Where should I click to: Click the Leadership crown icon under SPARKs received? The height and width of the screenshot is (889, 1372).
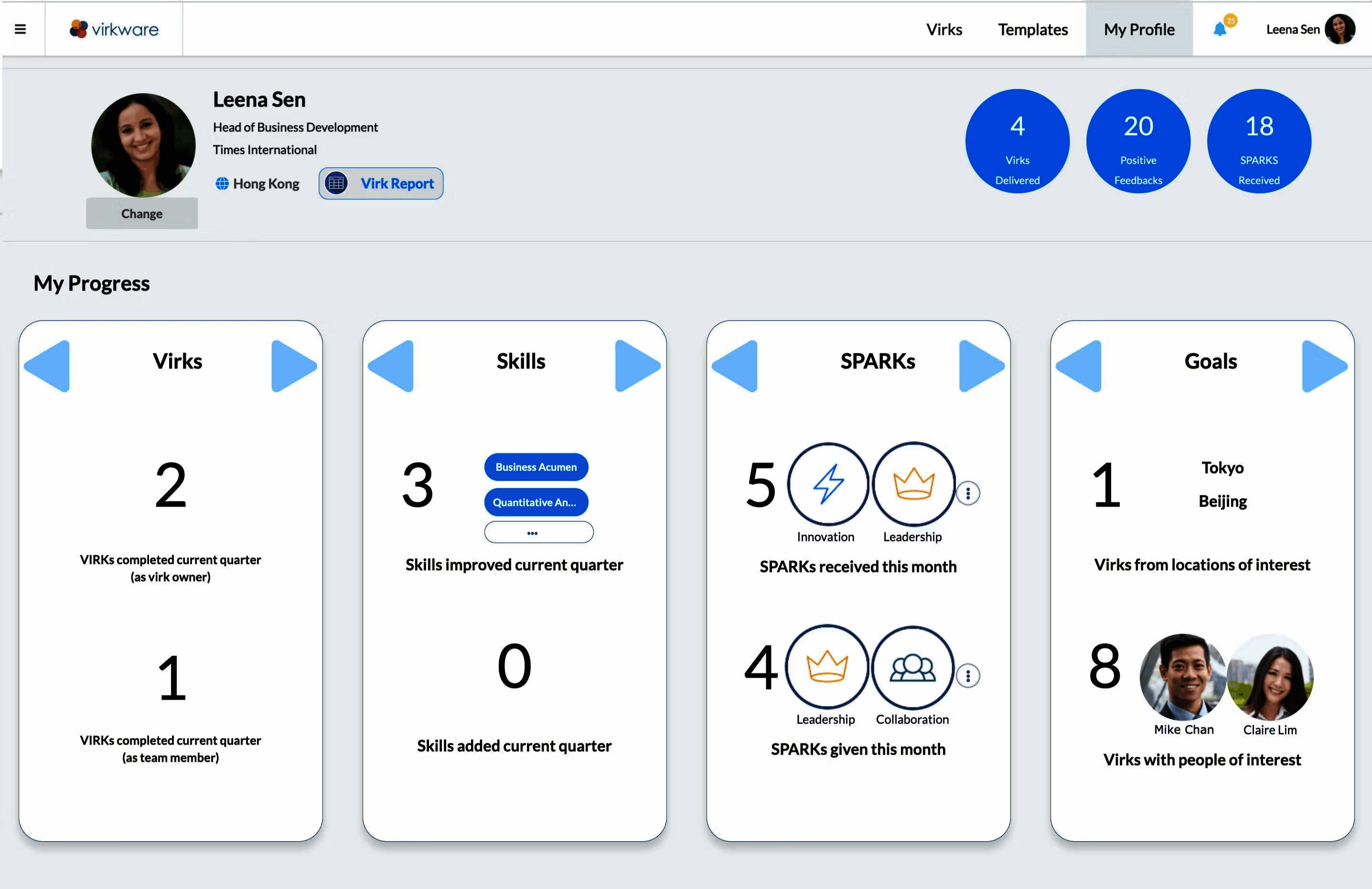tap(913, 483)
